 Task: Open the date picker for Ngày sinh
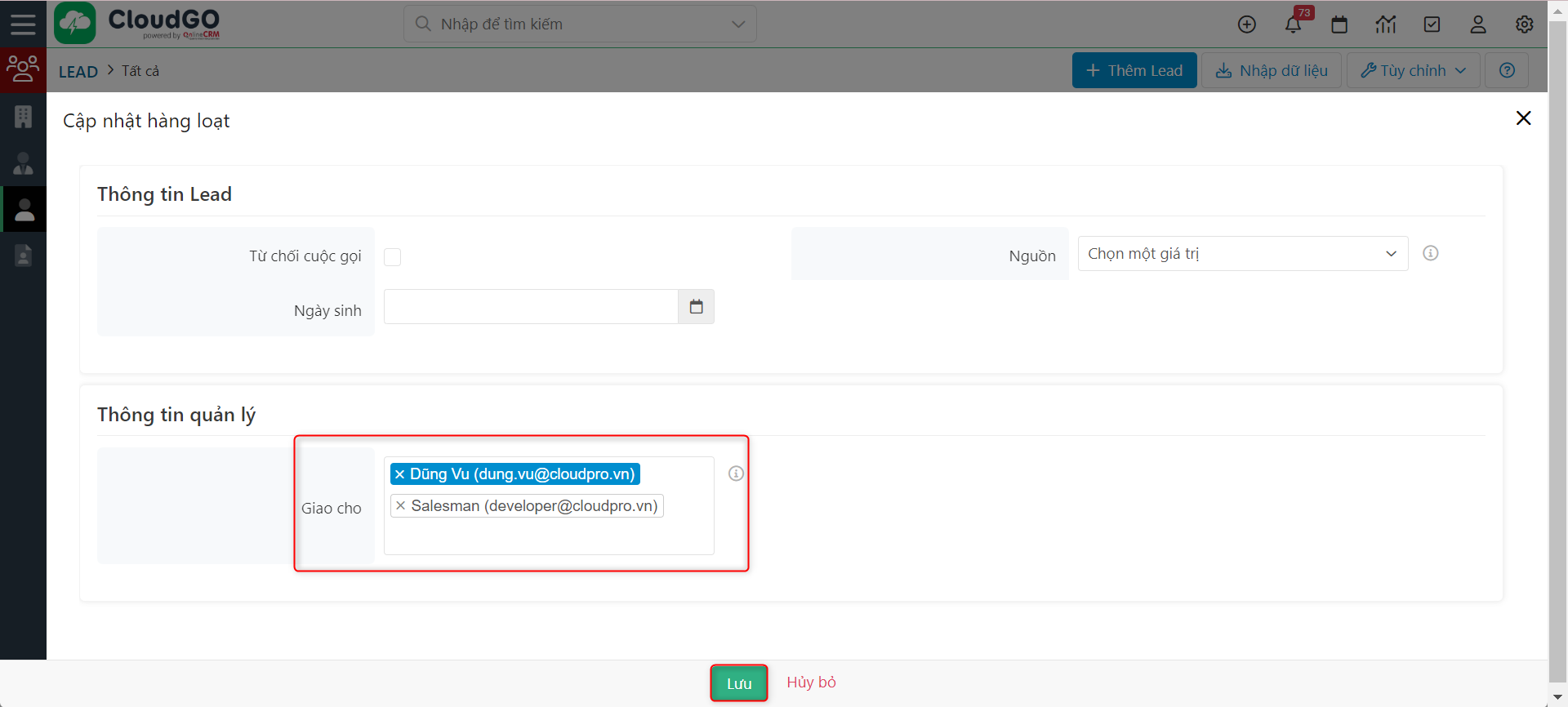point(696,307)
